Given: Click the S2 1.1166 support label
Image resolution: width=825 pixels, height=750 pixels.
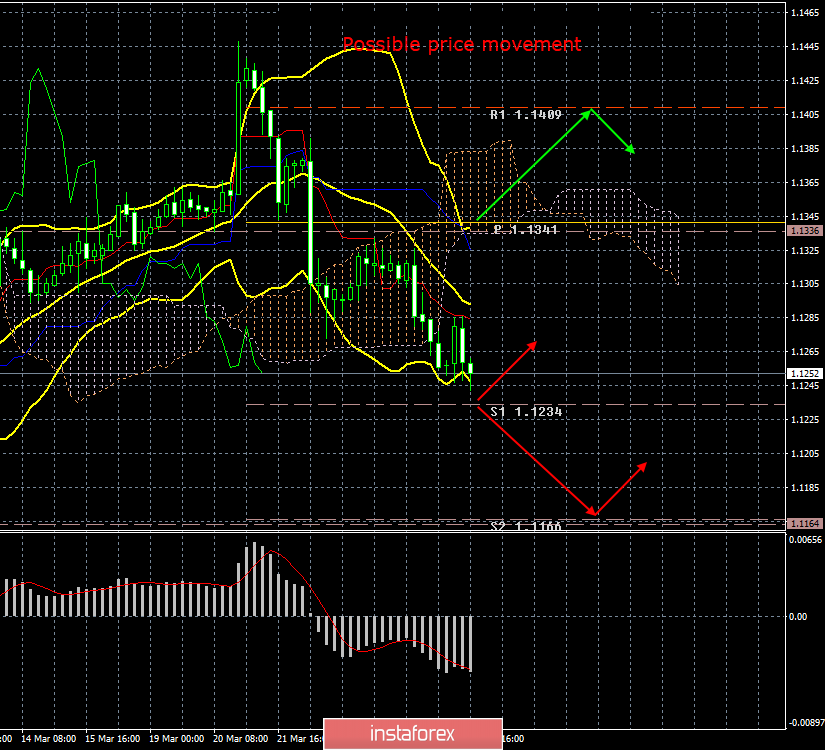Looking at the screenshot, I should [526, 526].
